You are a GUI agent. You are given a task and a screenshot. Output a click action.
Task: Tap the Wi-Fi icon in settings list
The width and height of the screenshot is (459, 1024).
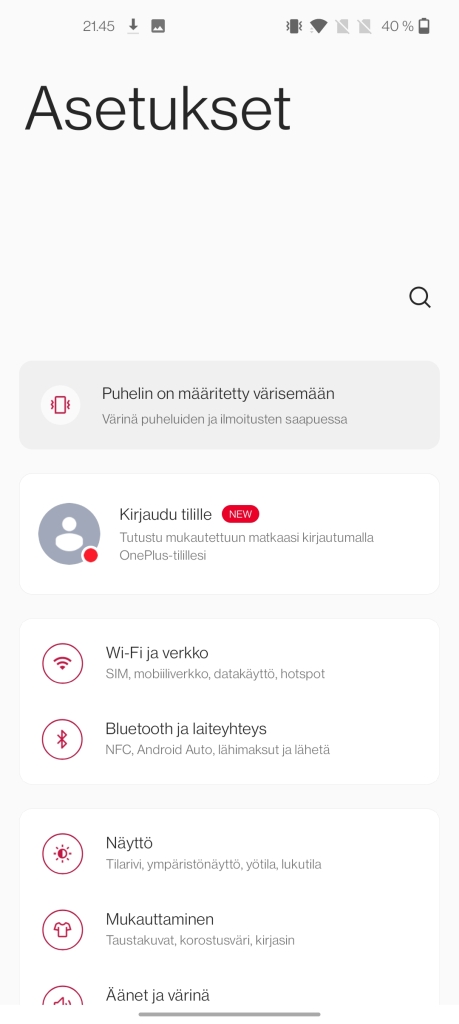click(x=63, y=663)
